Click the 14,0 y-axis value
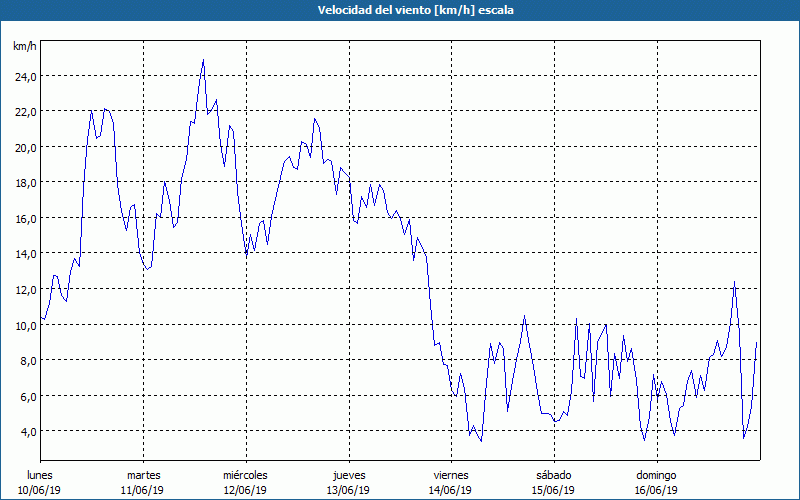The width and height of the screenshot is (800, 500). 26,254
